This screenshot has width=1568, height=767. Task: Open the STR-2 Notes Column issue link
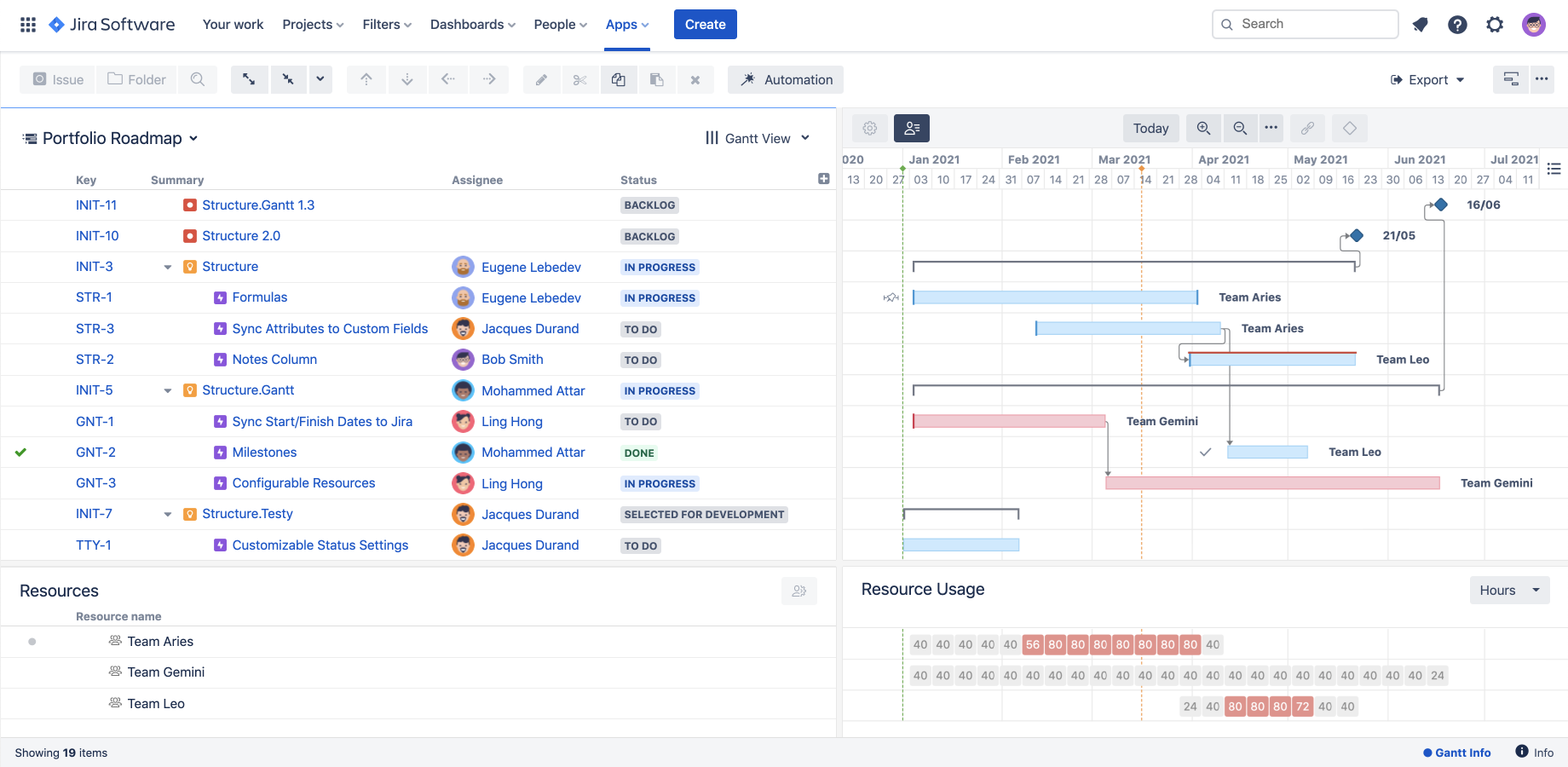(x=274, y=359)
